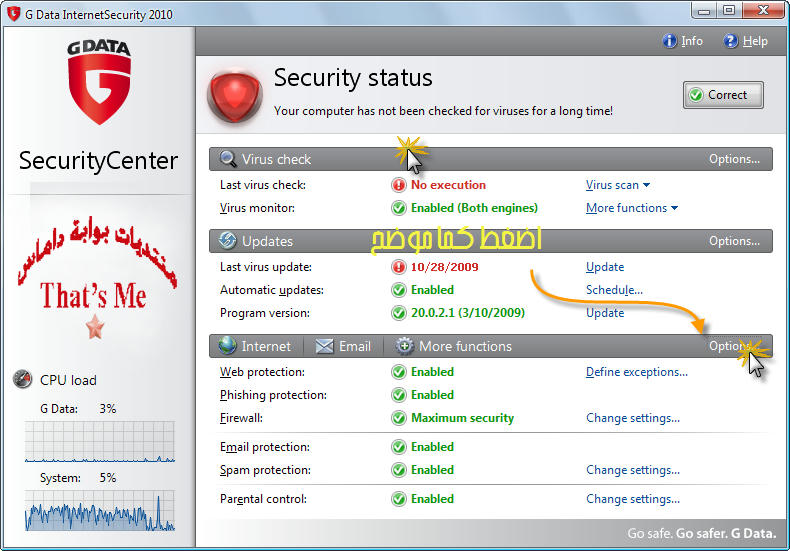Open Options for Updates section
The image size is (790, 551).
(734, 241)
